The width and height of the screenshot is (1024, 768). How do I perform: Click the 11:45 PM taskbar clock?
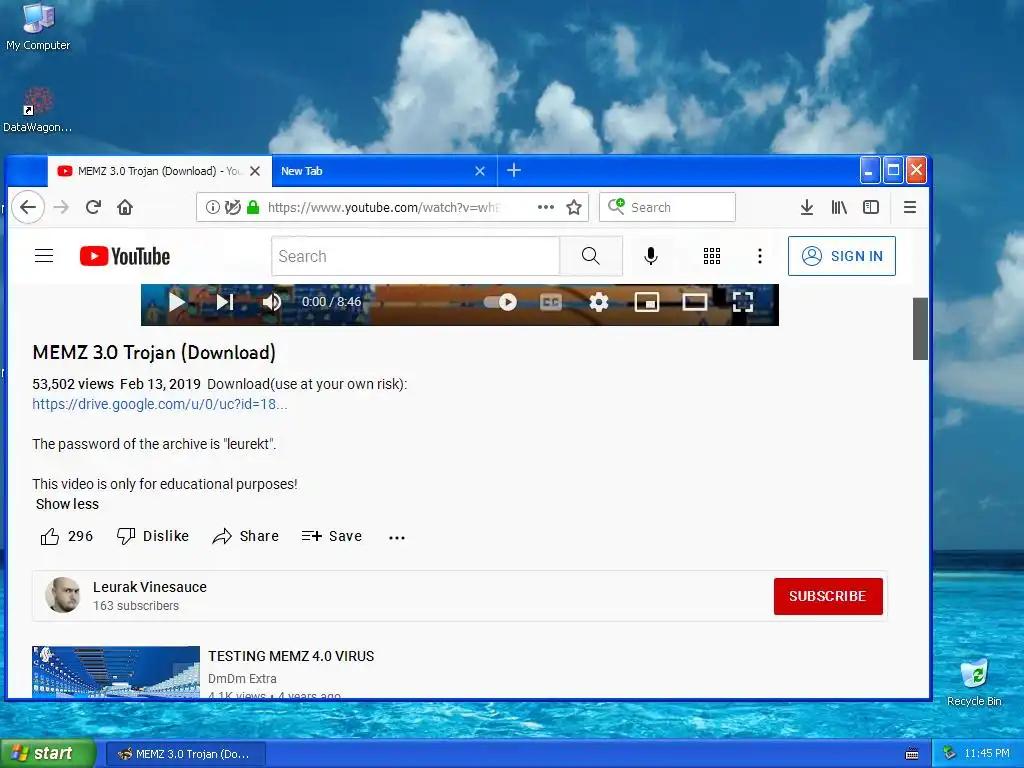[987, 754]
